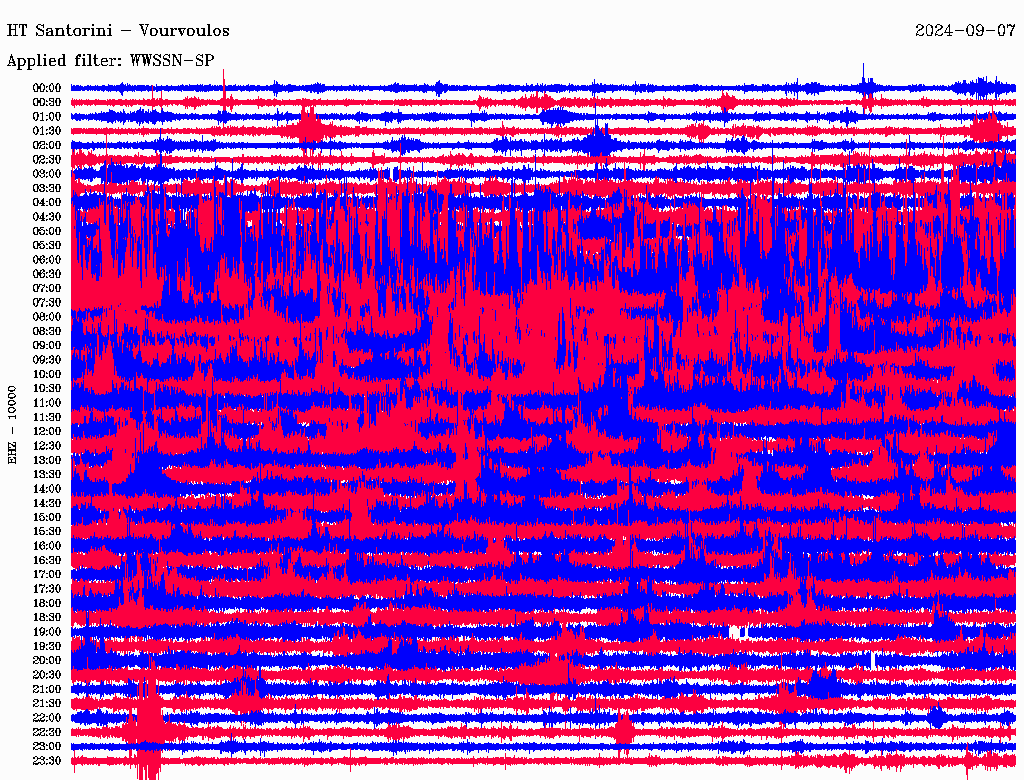Select the 10:00 time label
Image resolution: width=1024 pixels, height=780 pixels.
click(x=47, y=374)
